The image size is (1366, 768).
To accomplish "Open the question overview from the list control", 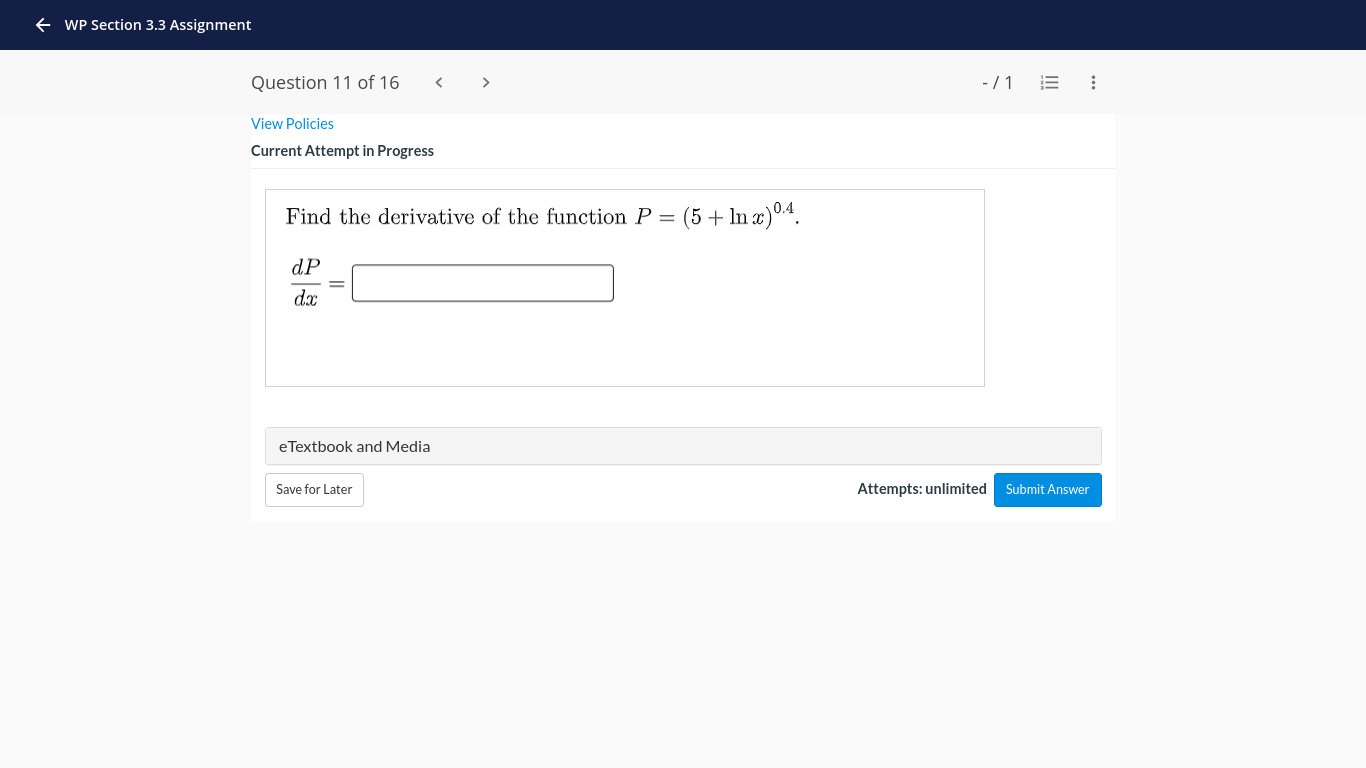I will (x=1049, y=82).
